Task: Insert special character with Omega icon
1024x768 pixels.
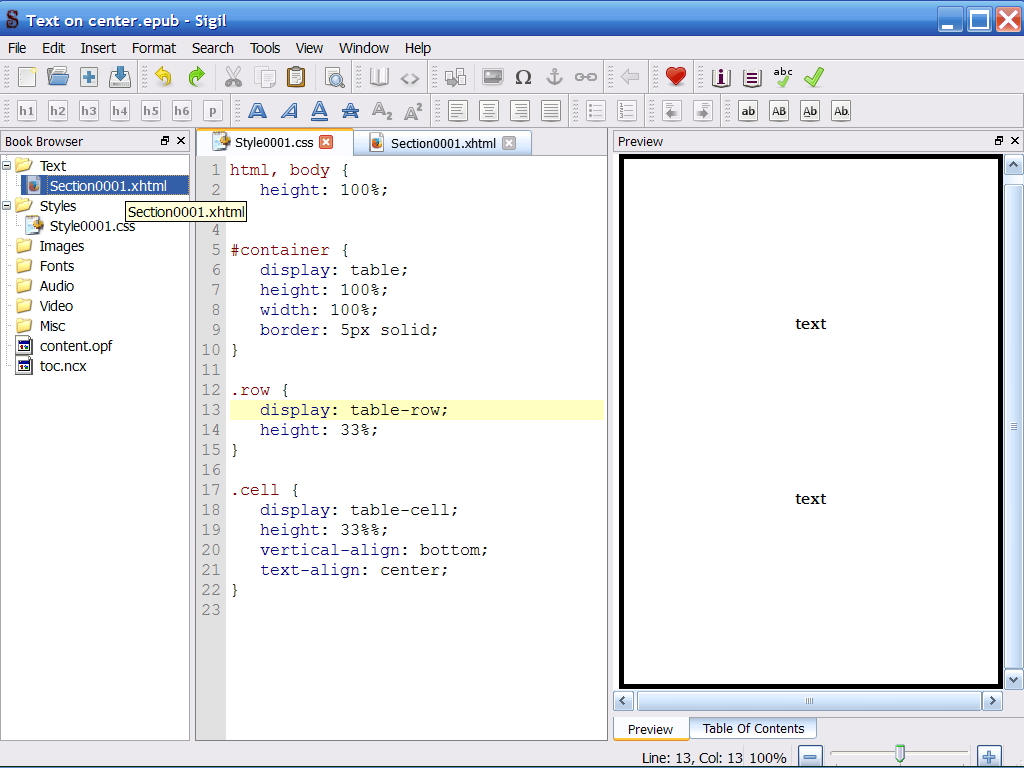Action: 523,77
